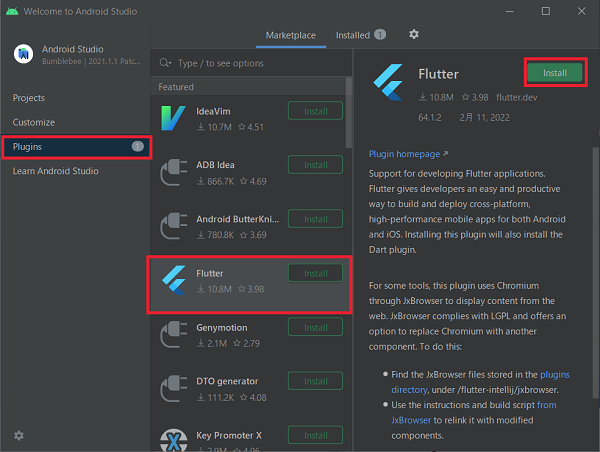Click flutter.dev vendor text
This screenshot has width=600, height=452.
tap(517, 97)
